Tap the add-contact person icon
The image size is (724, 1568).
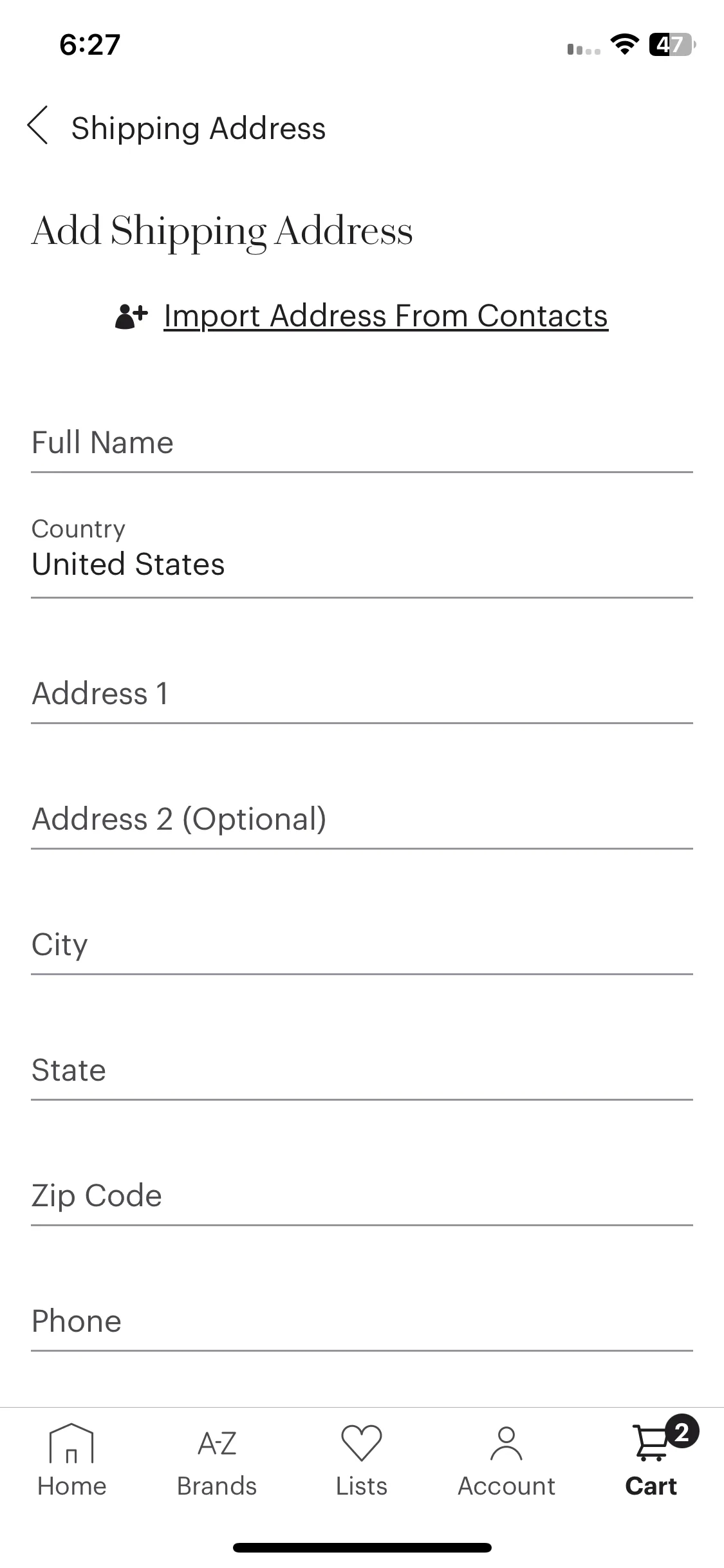point(131,316)
